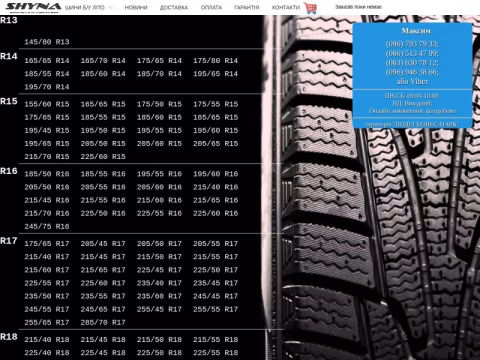
Task: Choose tire size 205/55 R16
Action: (x=103, y=187)
